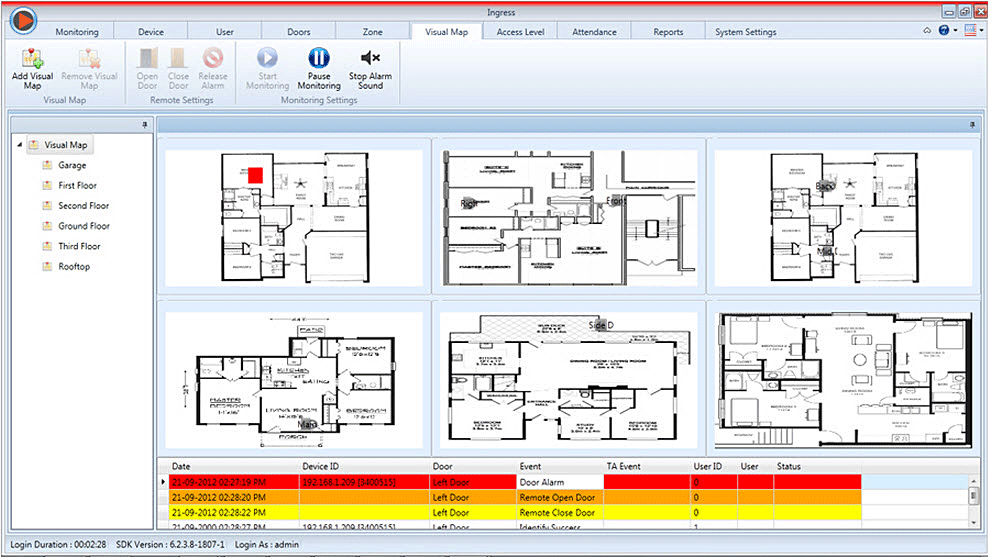
Task: Open the help dropdown in title area
Action: click(945, 31)
